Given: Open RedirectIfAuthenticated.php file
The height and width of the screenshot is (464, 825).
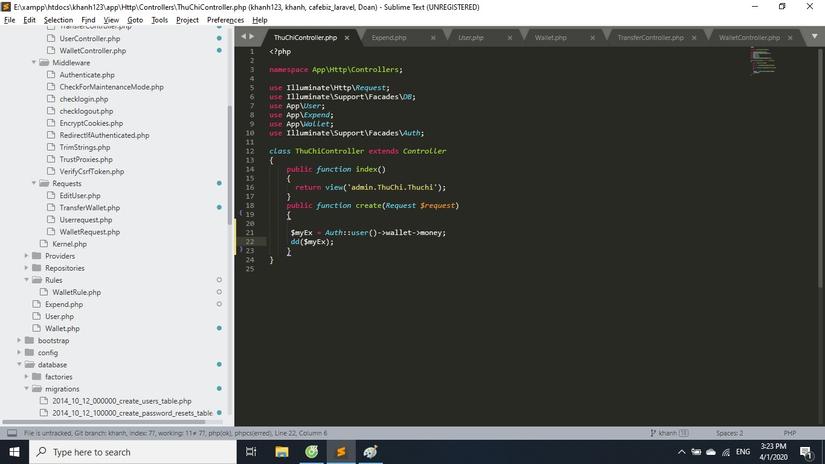Looking at the screenshot, I should pos(104,135).
